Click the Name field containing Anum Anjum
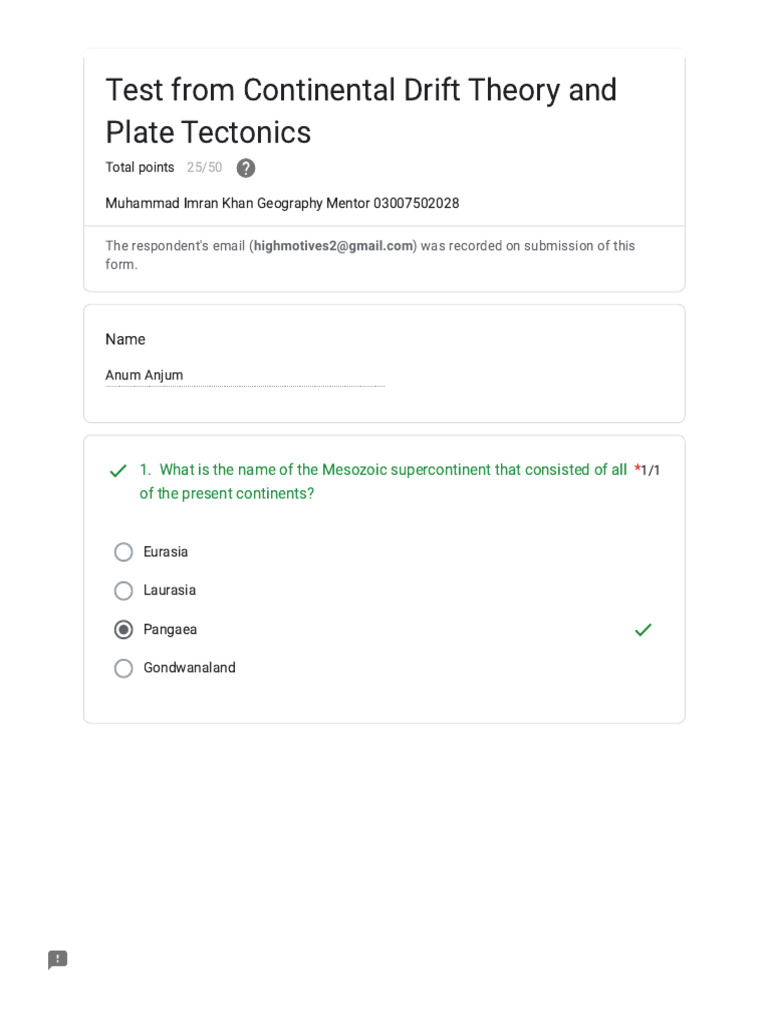 [x=244, y=376]
